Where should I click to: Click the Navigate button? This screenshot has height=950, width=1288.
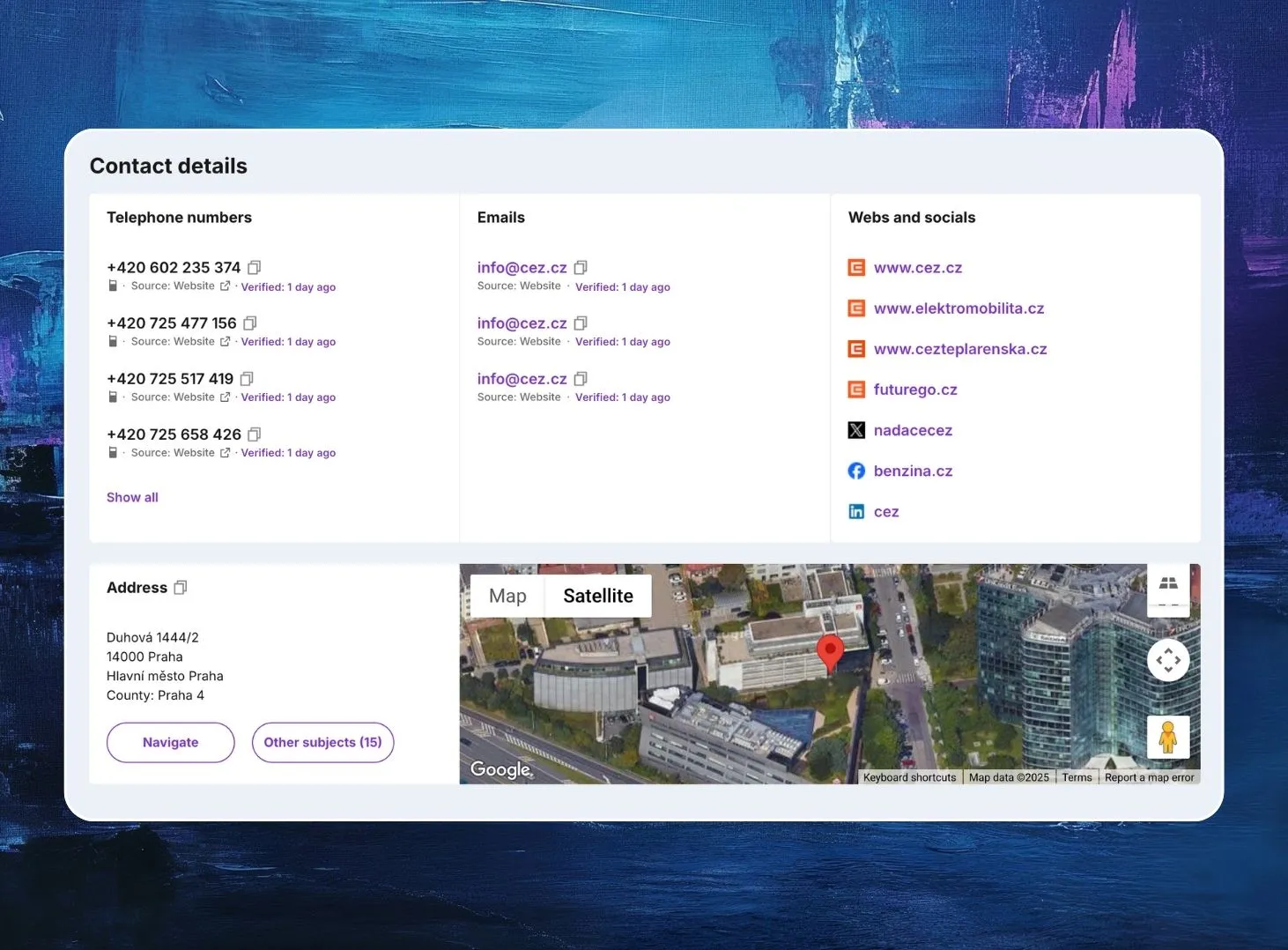(x=171, y=742)
